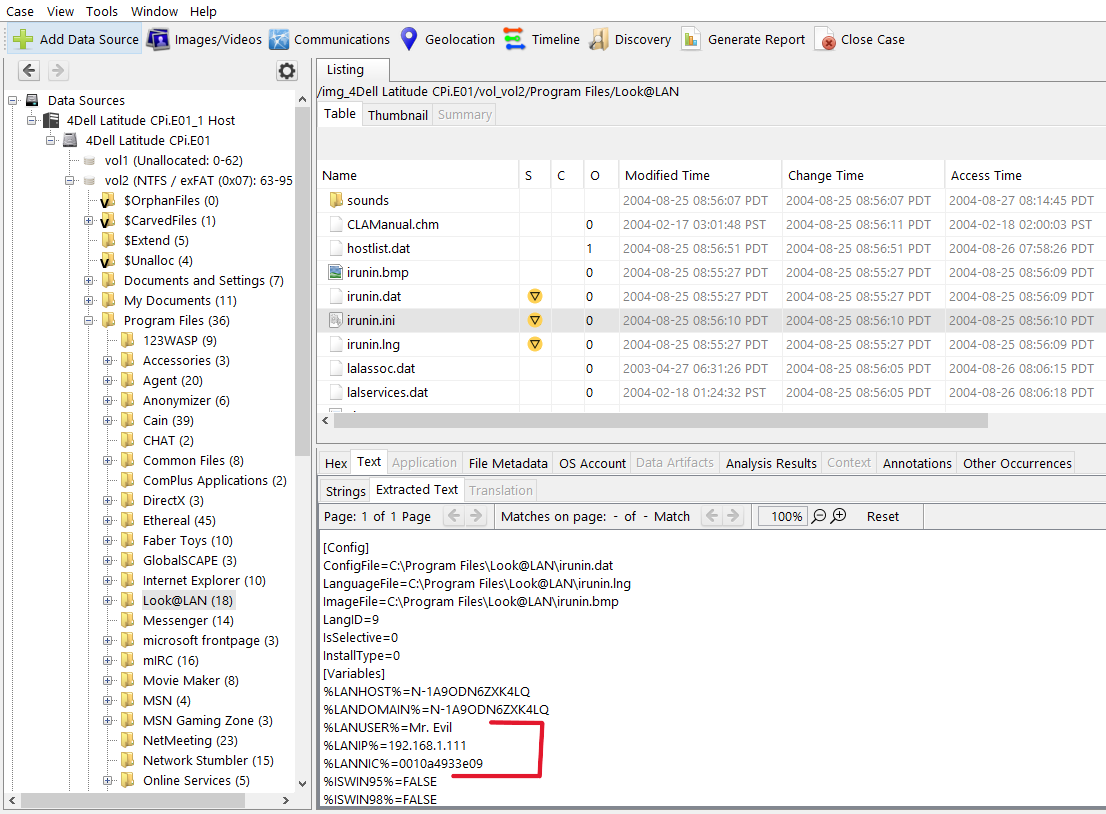
Task: Open the Communications icon in toolbar
Action: 279,40
